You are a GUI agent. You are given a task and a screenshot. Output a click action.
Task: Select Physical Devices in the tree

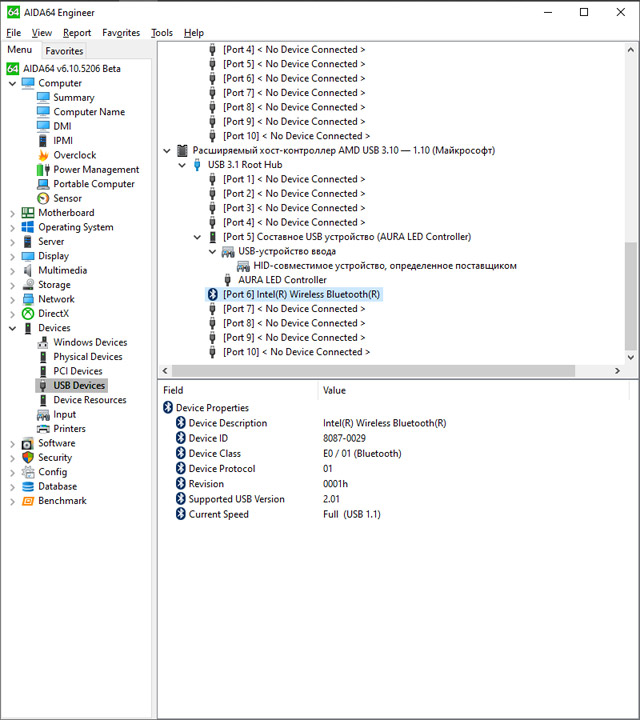[88, 357]
